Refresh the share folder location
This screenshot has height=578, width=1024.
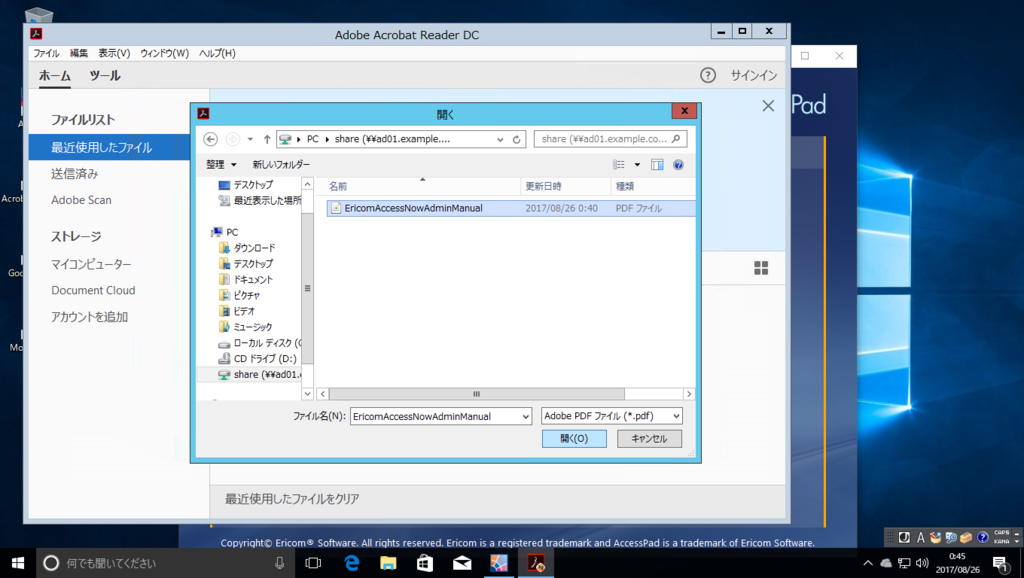click(517, 139)
